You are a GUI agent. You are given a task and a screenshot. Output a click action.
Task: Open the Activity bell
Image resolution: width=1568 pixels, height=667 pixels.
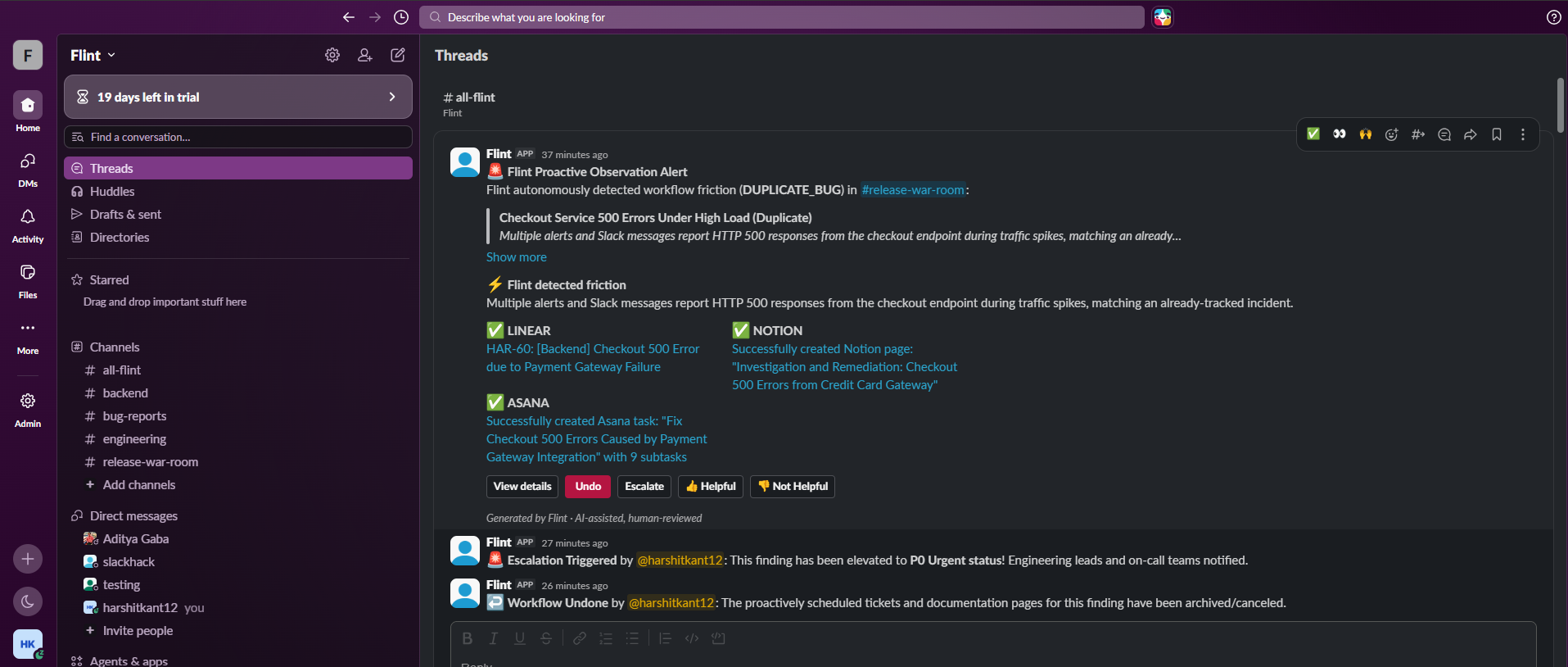tap(28, 225)
